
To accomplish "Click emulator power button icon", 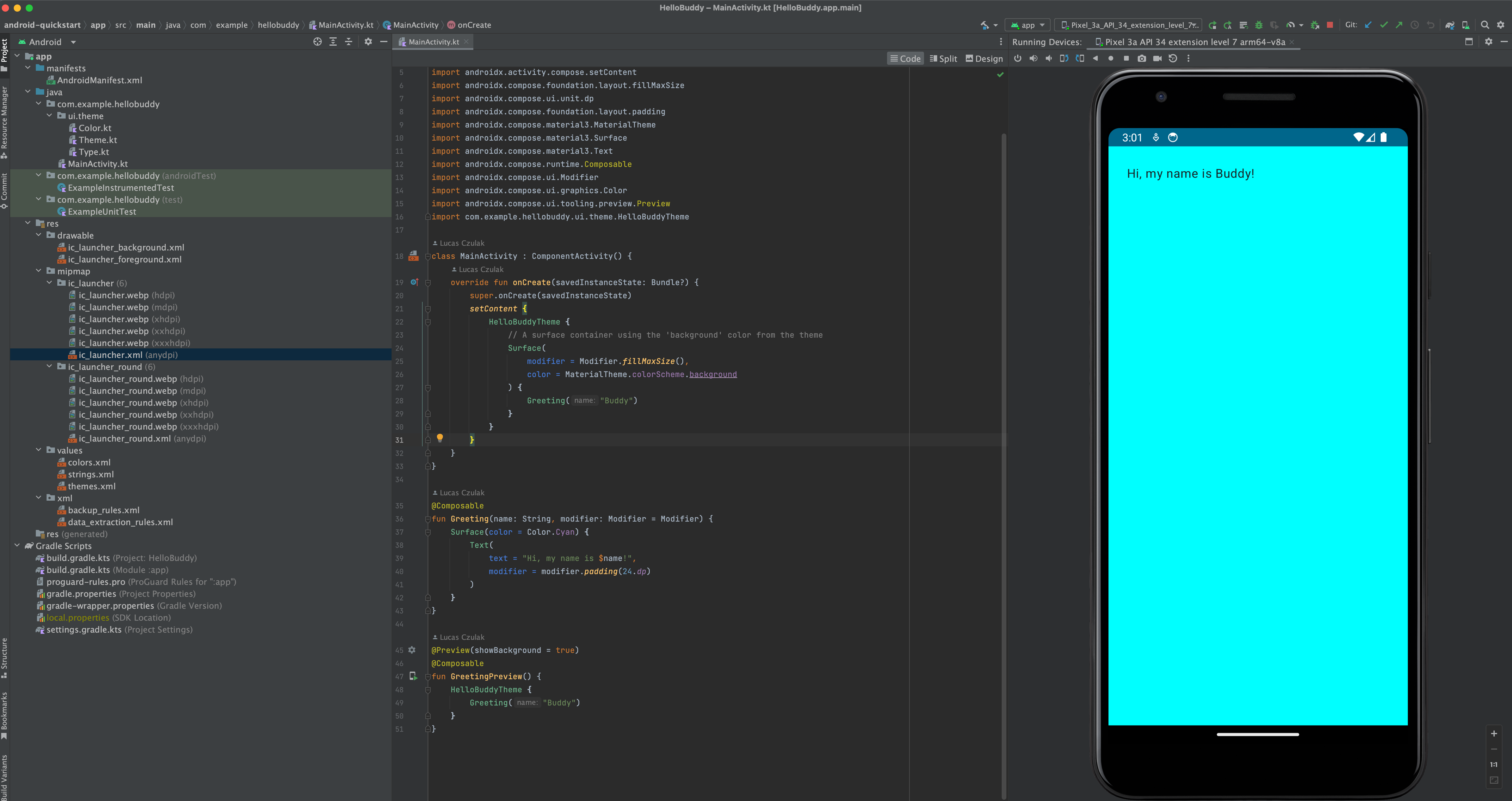I will point(1018,58).
